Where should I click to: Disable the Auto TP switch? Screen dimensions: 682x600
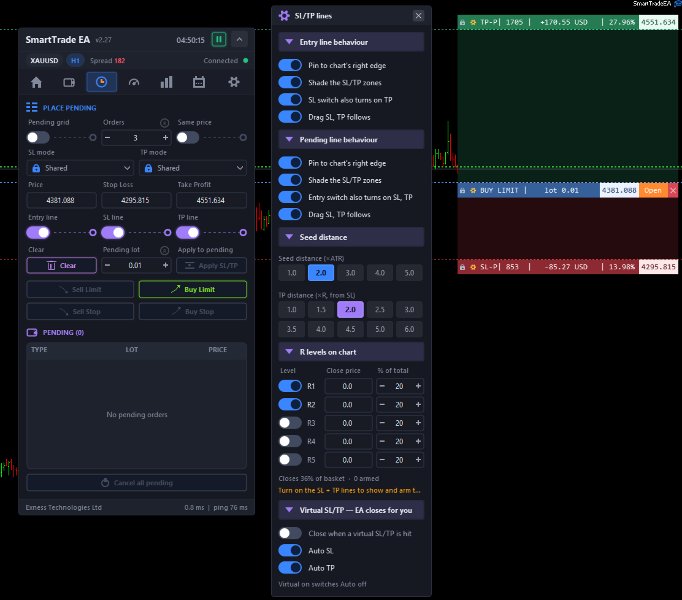click(290, 568)
